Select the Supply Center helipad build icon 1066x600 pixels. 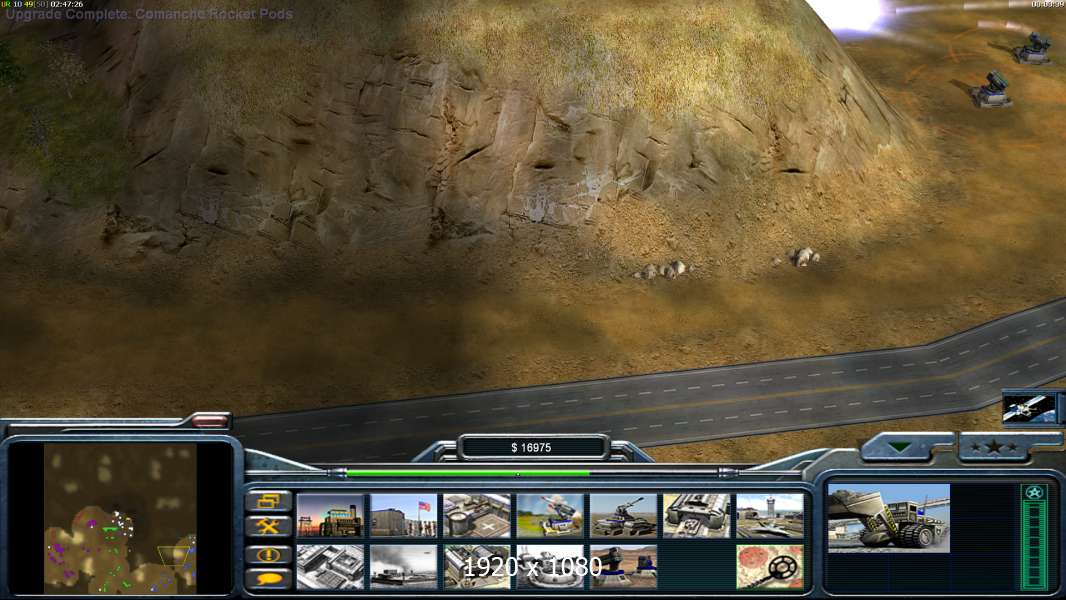(477, 516)
